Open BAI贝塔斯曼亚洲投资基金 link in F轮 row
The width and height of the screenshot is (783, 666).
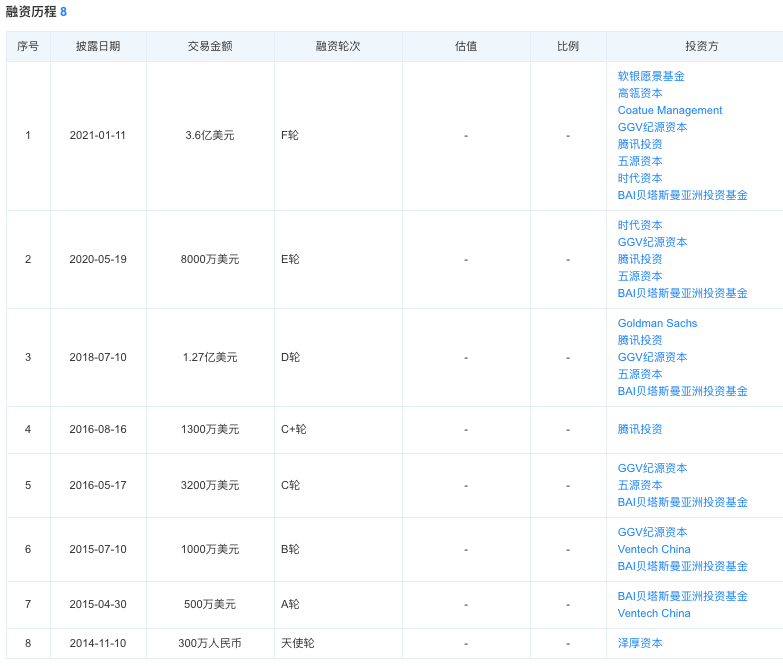coord(682,195)
